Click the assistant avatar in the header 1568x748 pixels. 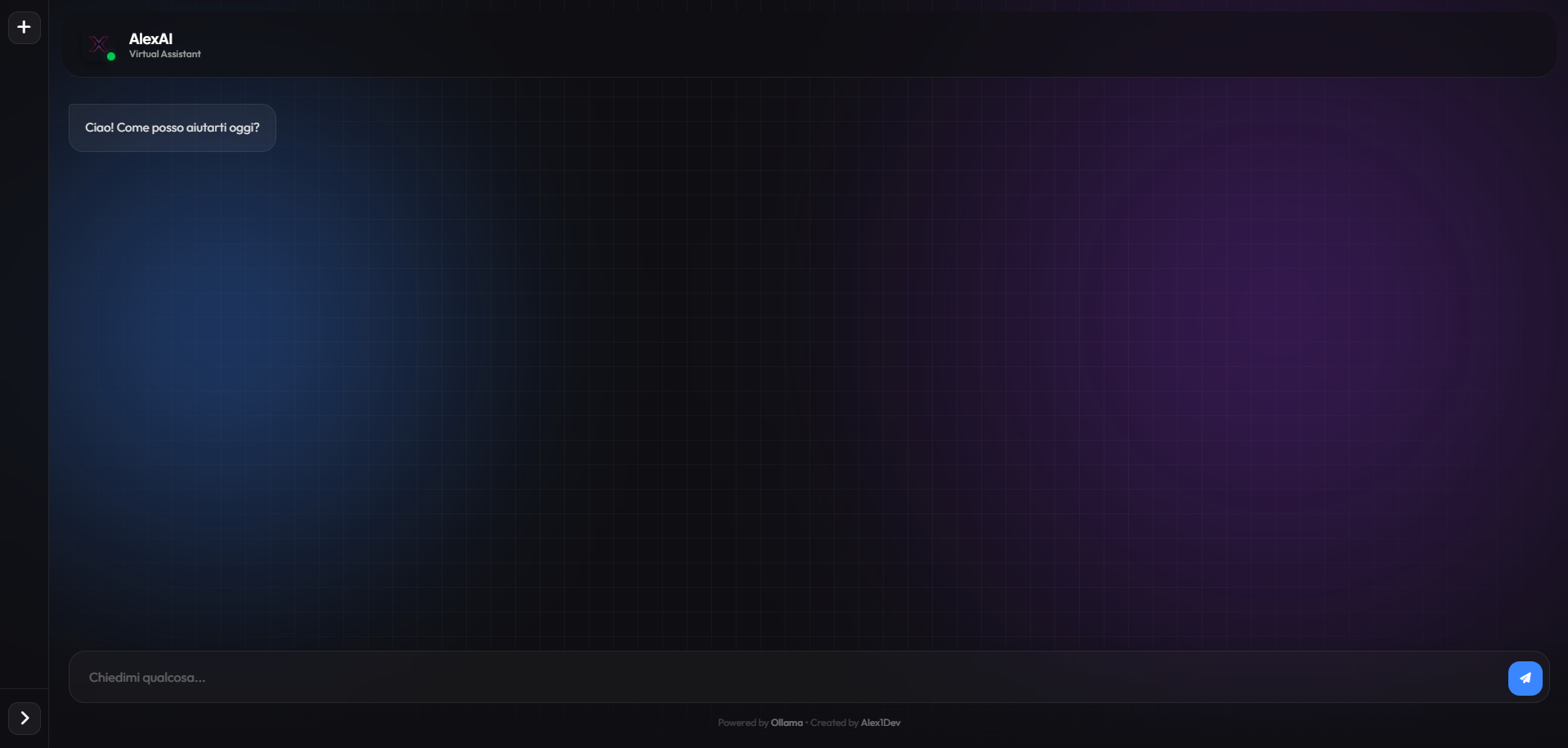pyautogui.click(x=99, y=46)
